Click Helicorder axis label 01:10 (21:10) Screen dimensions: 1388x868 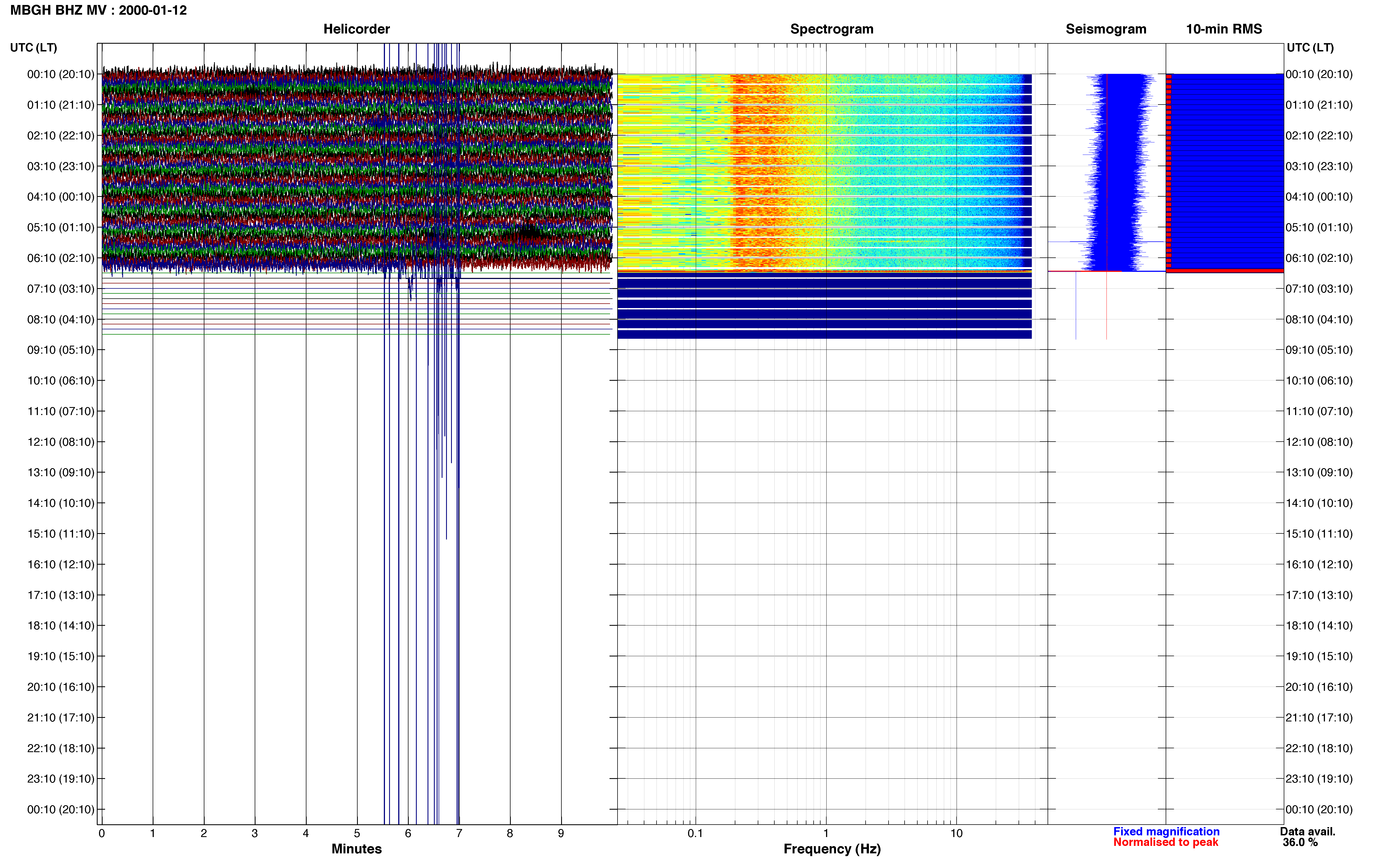[61, 105]
